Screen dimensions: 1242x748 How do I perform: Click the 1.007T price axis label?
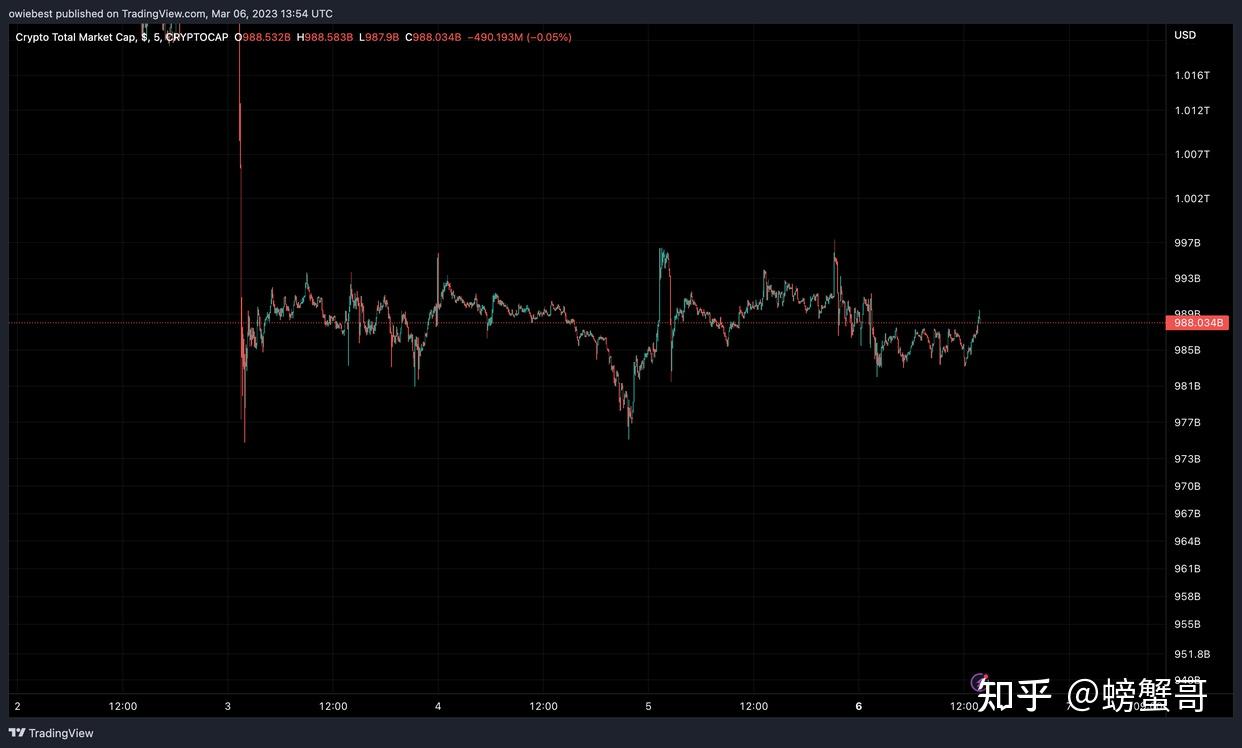coord(1192,155)
